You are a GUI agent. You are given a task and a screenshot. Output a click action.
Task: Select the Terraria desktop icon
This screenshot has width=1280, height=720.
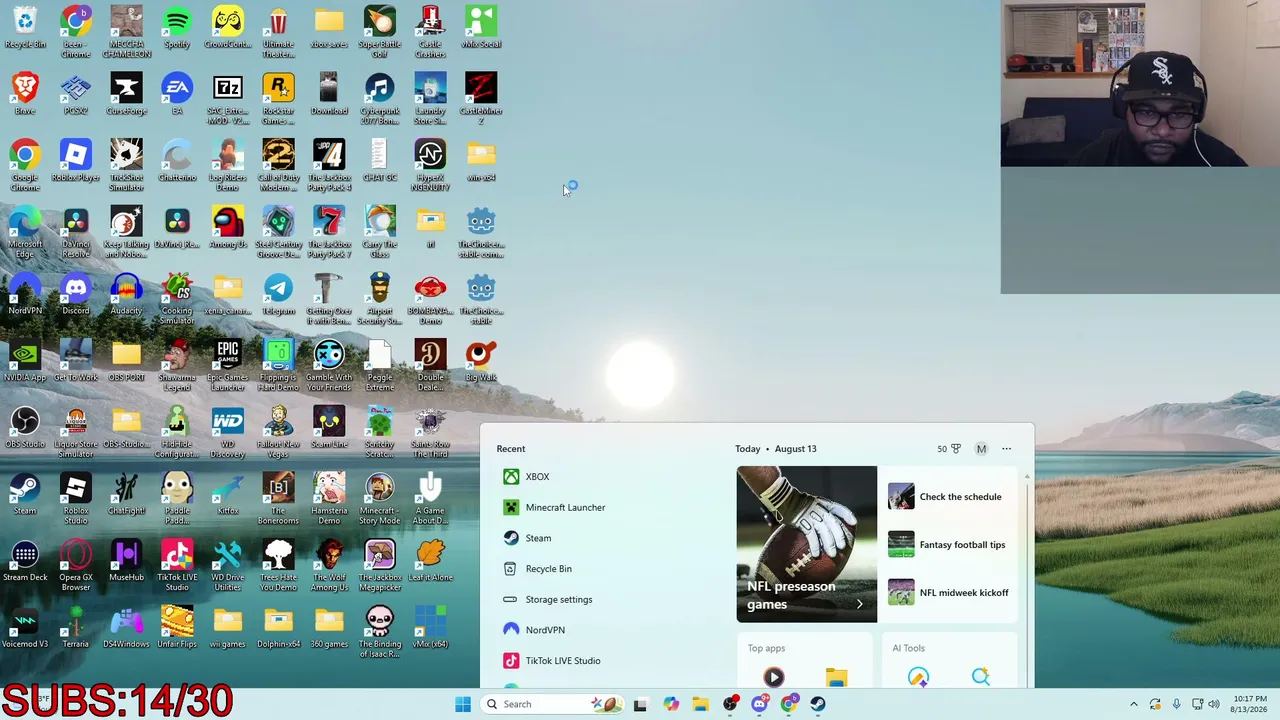coord(76,629)
